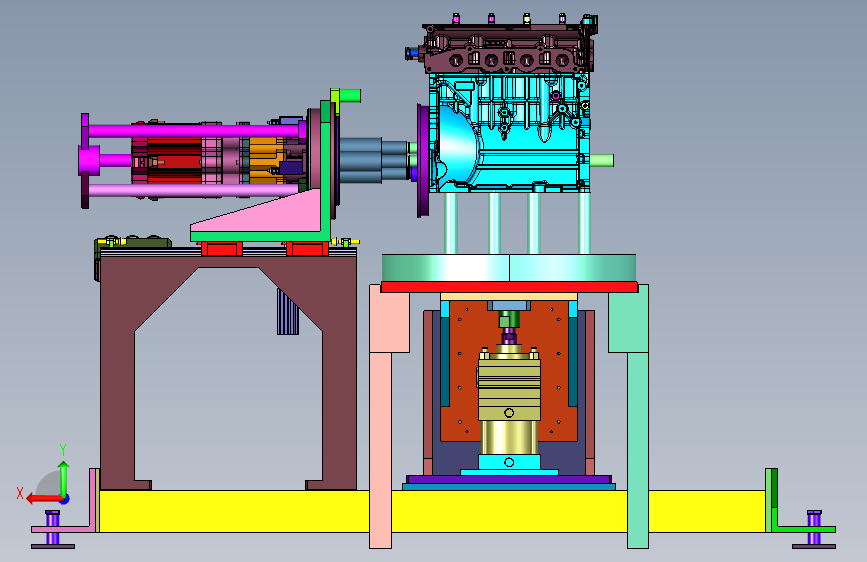Select the salmon-colored left support leg
867x562 pixels.
click(x=380, y=415)
